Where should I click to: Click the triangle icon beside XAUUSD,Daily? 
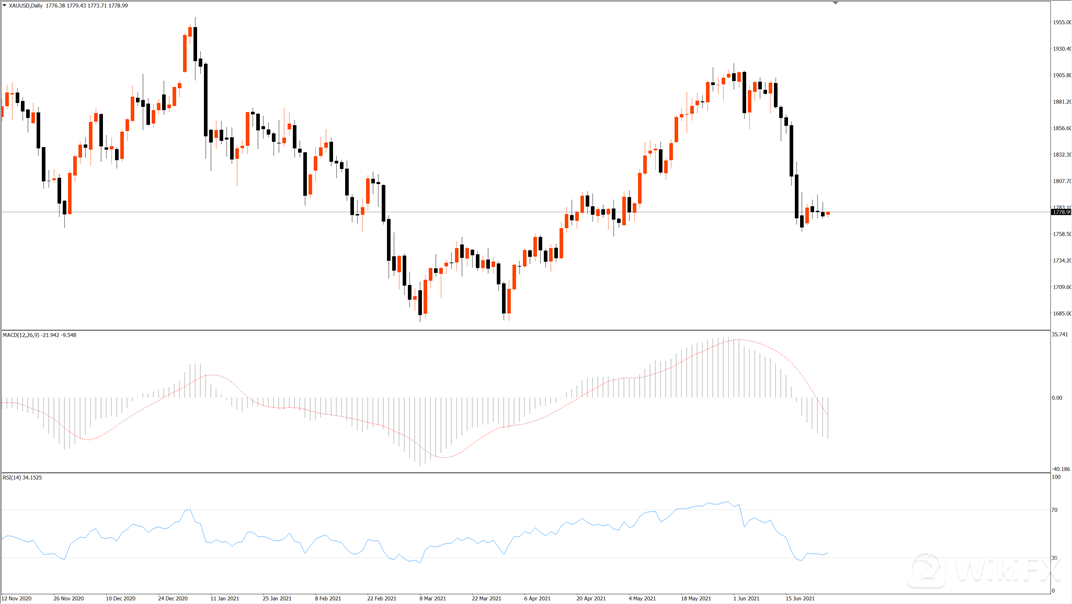(x=4, y=6)
